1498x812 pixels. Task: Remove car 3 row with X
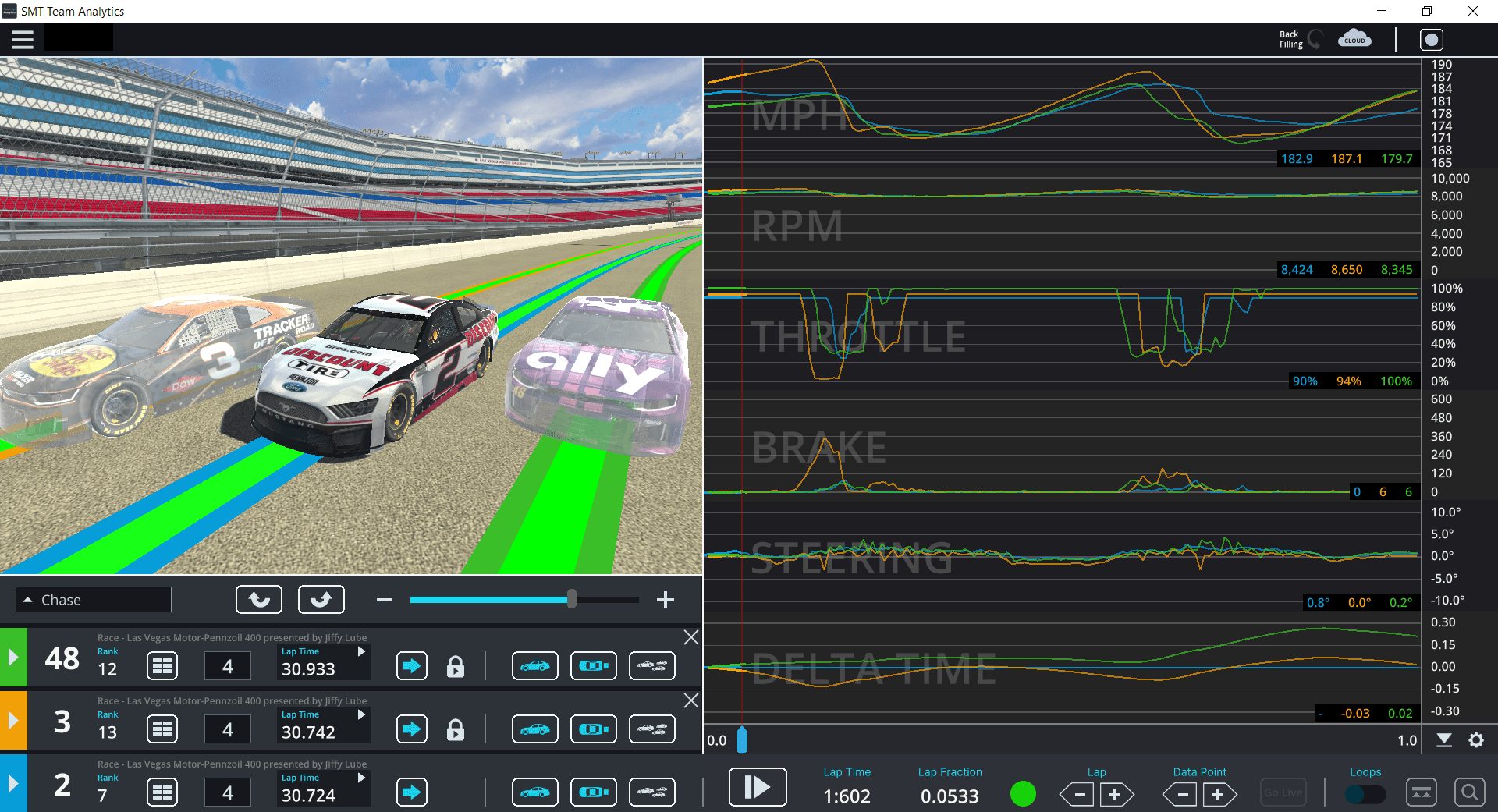[691, 700]
